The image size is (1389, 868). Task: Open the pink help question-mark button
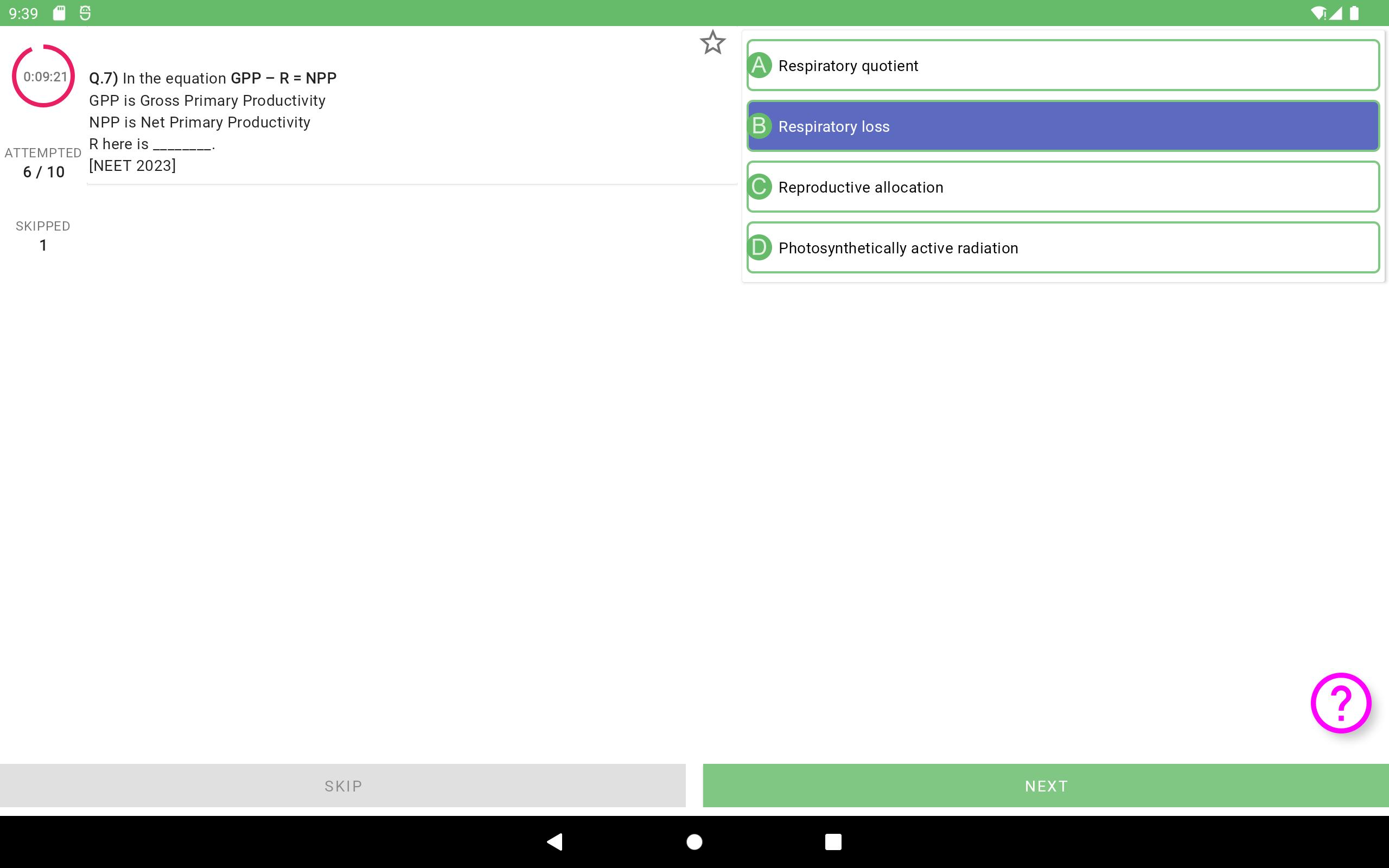tap(1341, 703)
